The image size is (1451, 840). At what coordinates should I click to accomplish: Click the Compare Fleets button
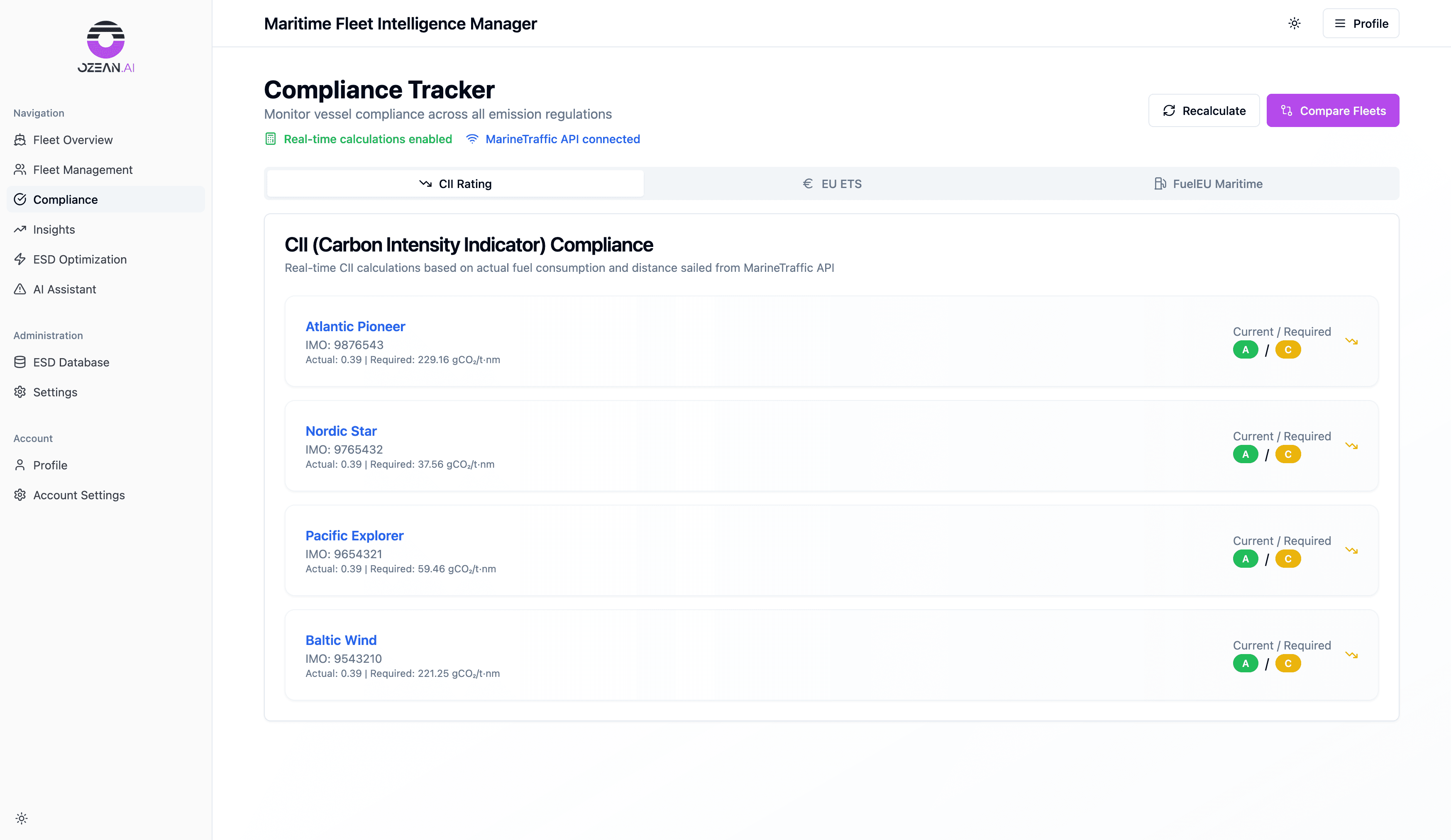[x=1332, y=110]
